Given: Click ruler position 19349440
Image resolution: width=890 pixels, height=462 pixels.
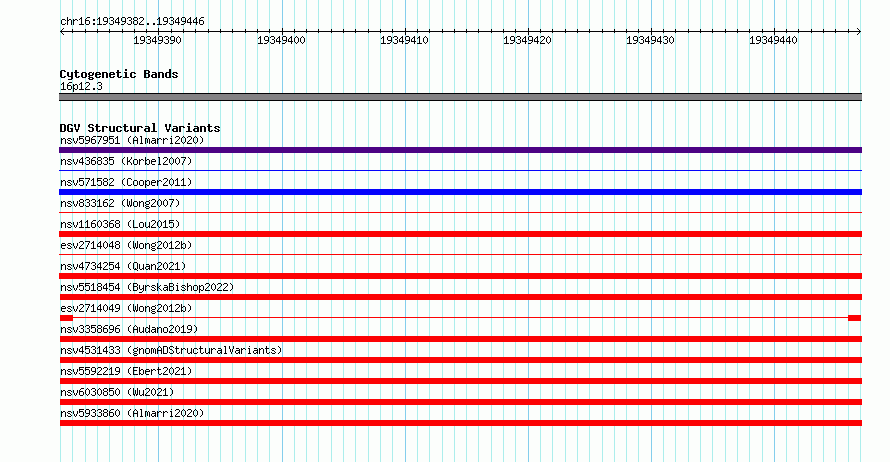Looking at the screenshot, I should [773, 40].
